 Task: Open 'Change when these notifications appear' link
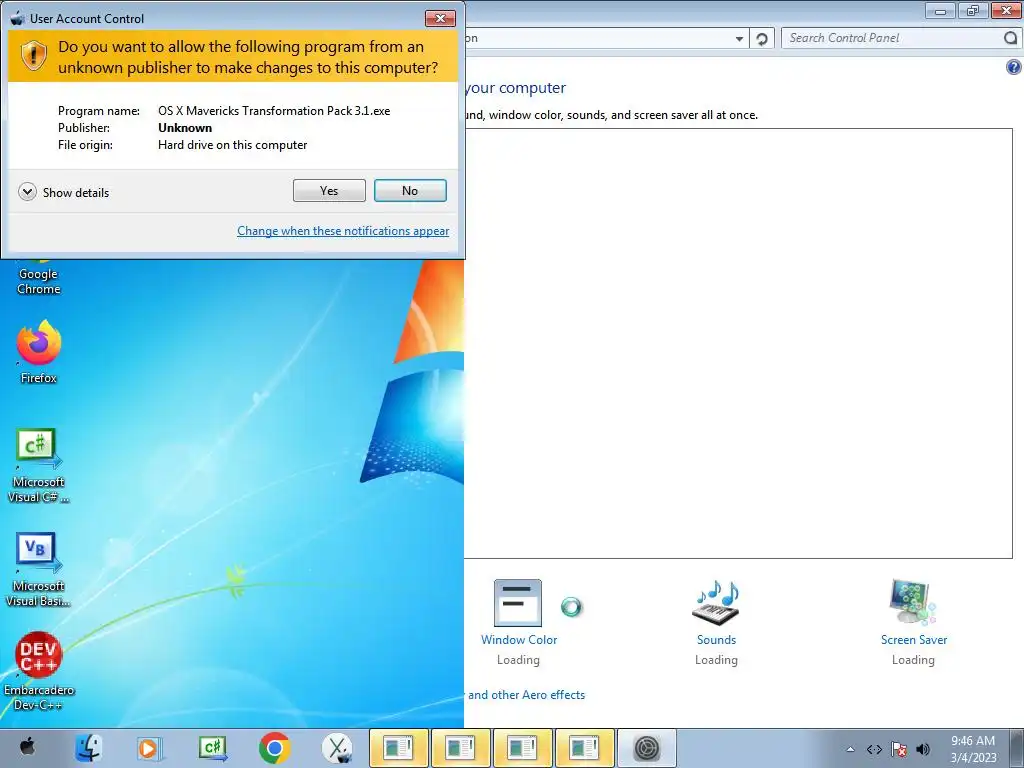pos(343,231)
